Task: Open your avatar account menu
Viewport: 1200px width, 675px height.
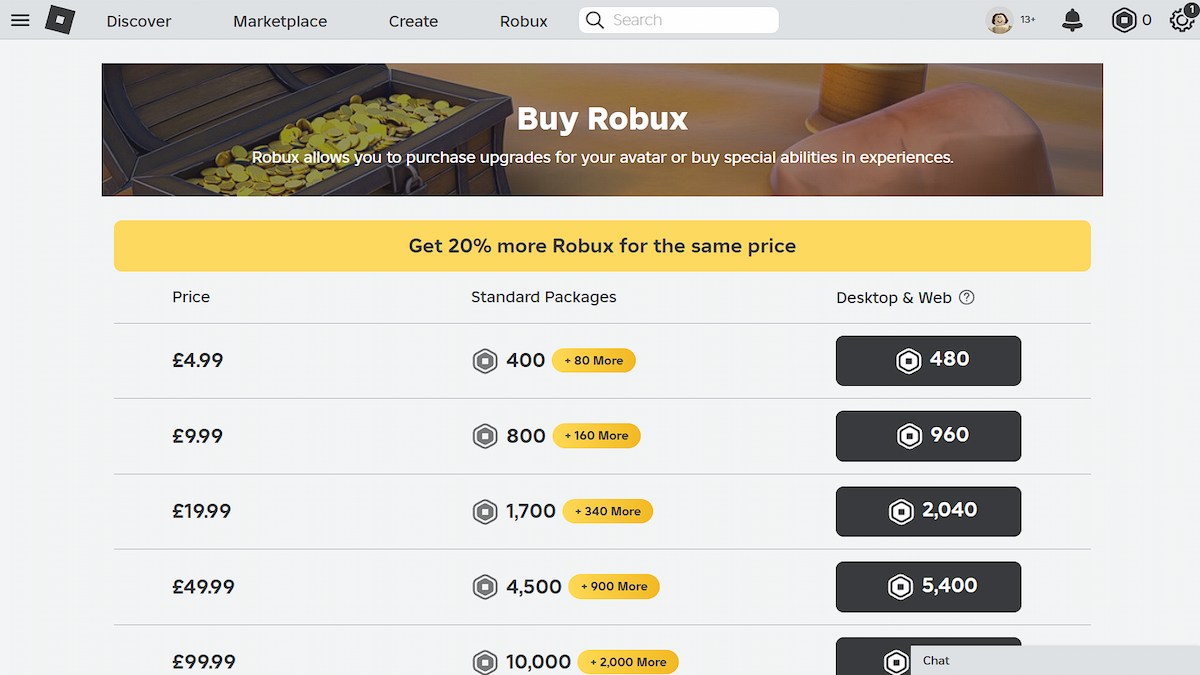Action: tap(999, 20)
